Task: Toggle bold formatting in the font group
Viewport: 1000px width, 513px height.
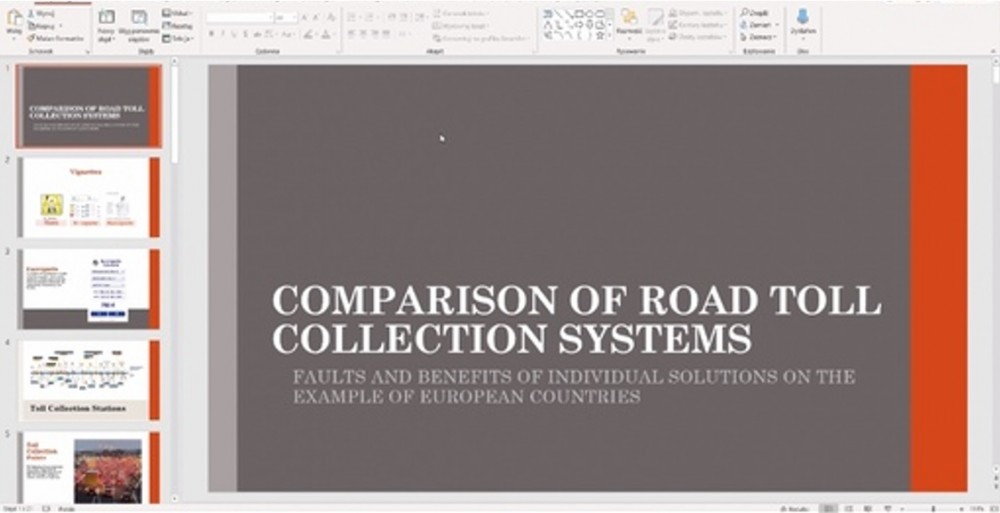Action: [x=211, y=34]
